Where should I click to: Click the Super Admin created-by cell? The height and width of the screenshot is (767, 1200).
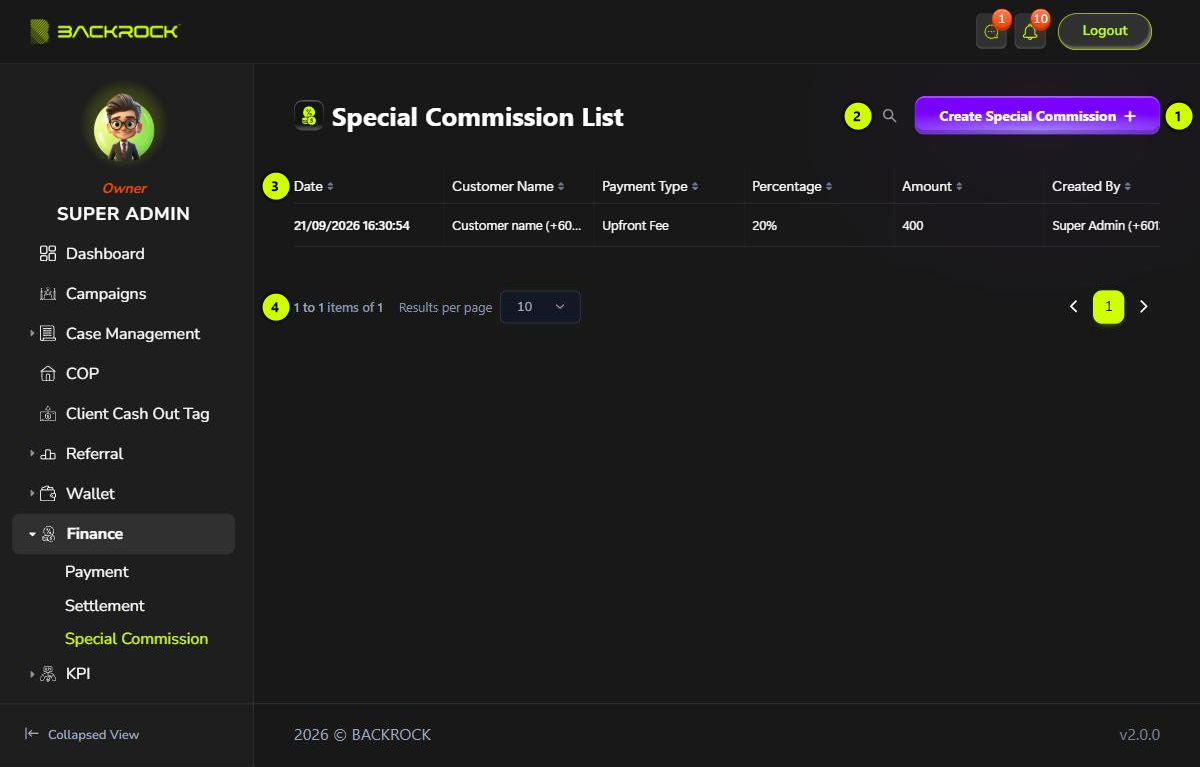[1106, 226]
